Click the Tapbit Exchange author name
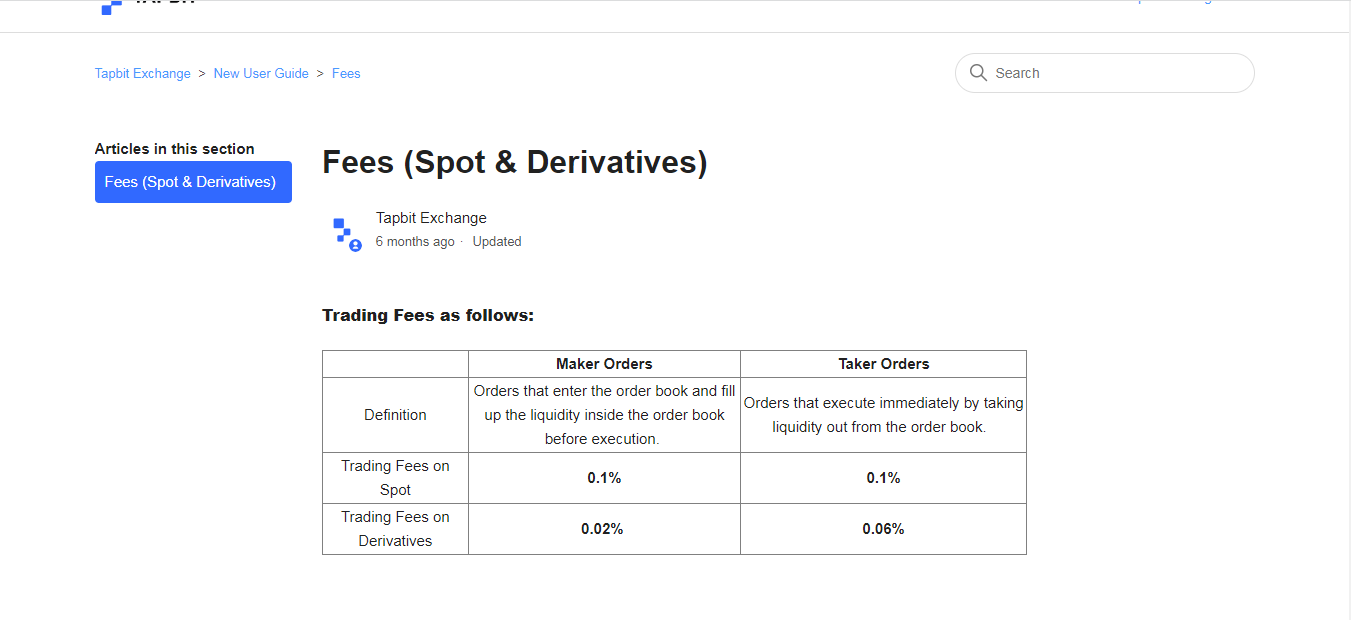 point(431,218)
